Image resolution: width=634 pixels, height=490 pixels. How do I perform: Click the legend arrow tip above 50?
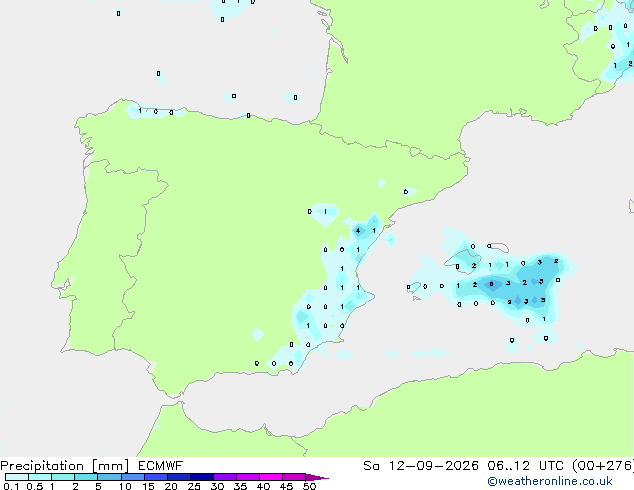tap(317, 477)
